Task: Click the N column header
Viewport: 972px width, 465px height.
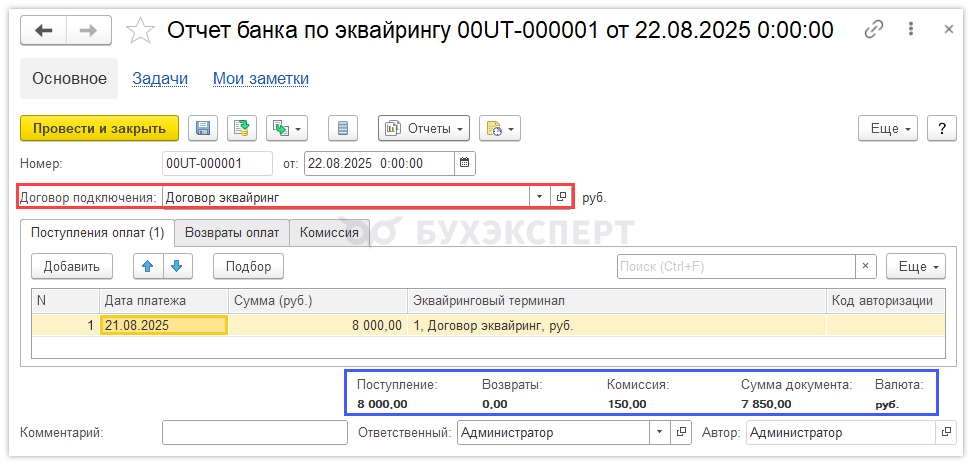Action: 66,301
